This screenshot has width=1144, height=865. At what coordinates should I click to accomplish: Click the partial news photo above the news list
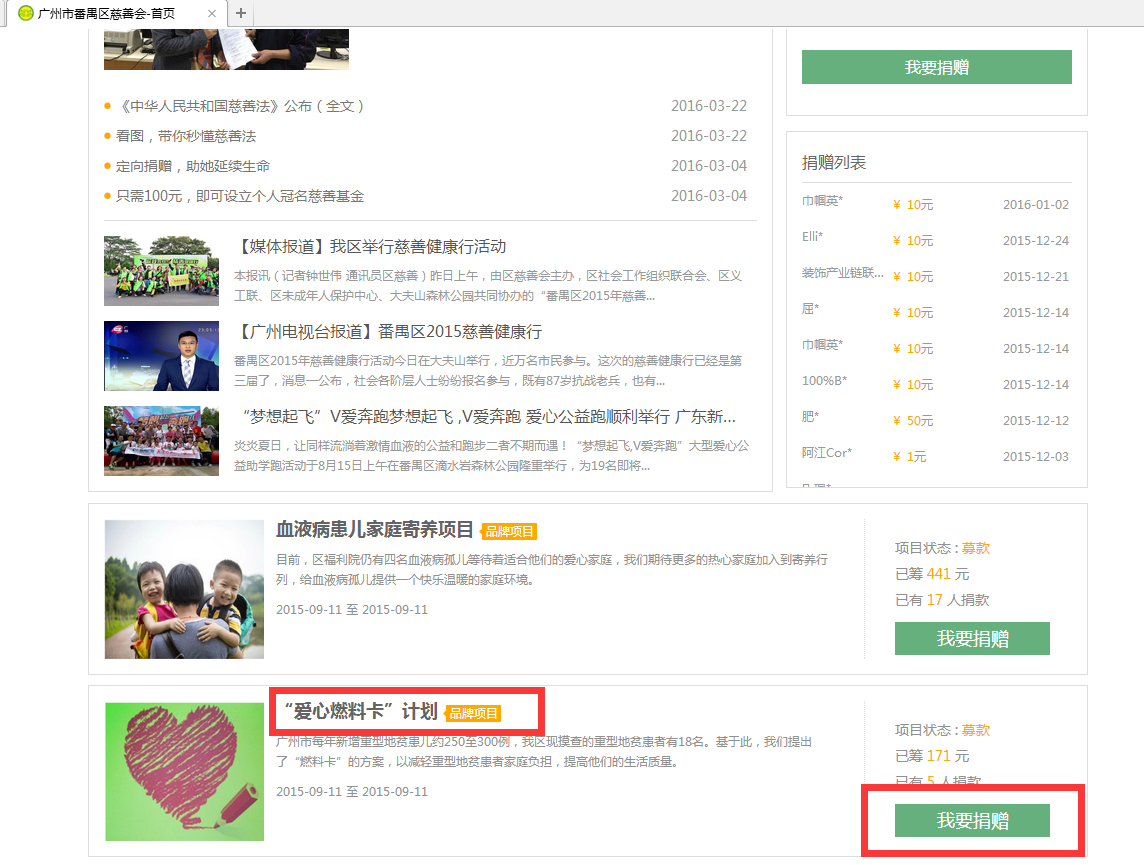pos(226,49)
